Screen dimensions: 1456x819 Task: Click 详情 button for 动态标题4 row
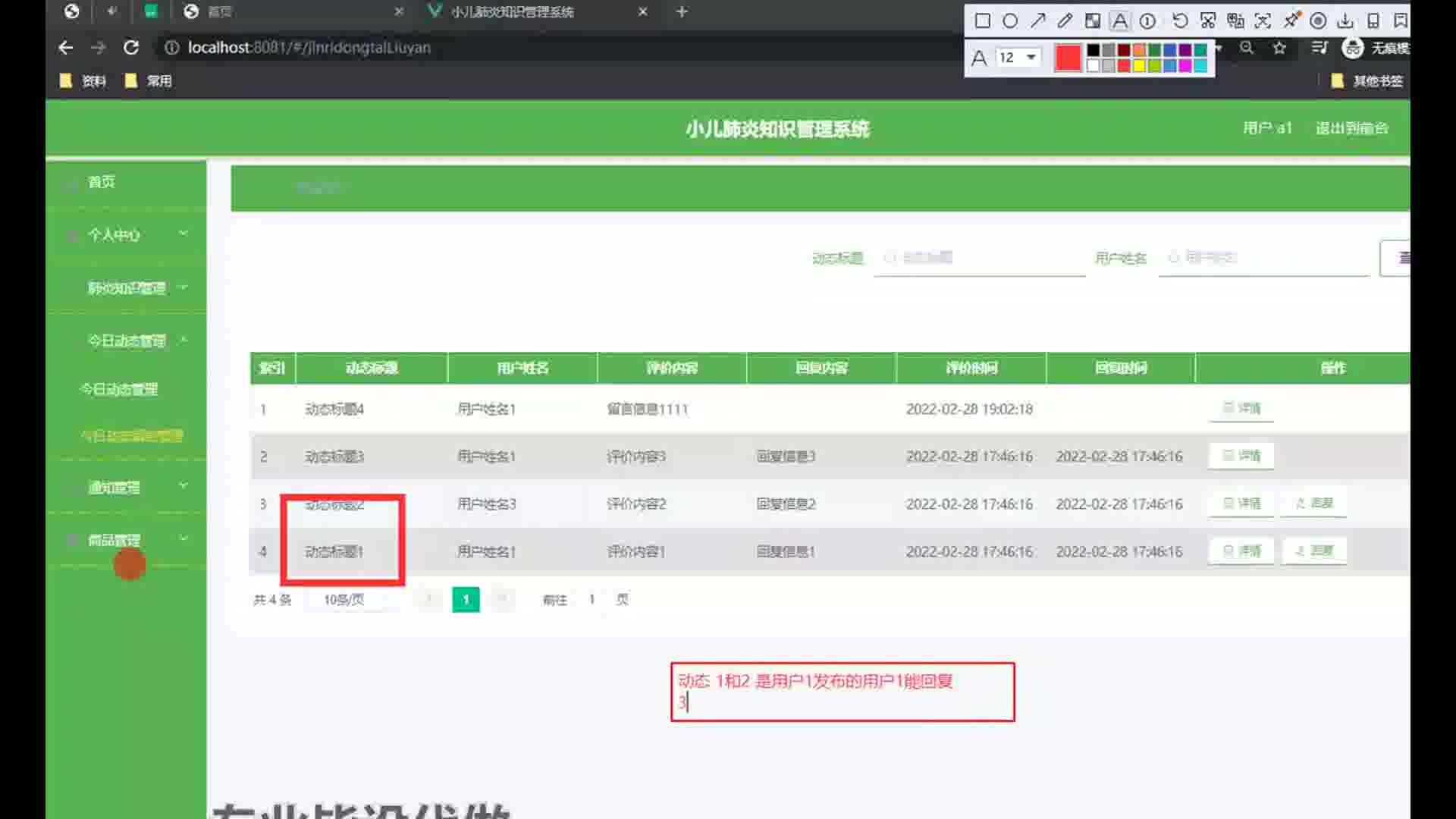[1241, 409]
